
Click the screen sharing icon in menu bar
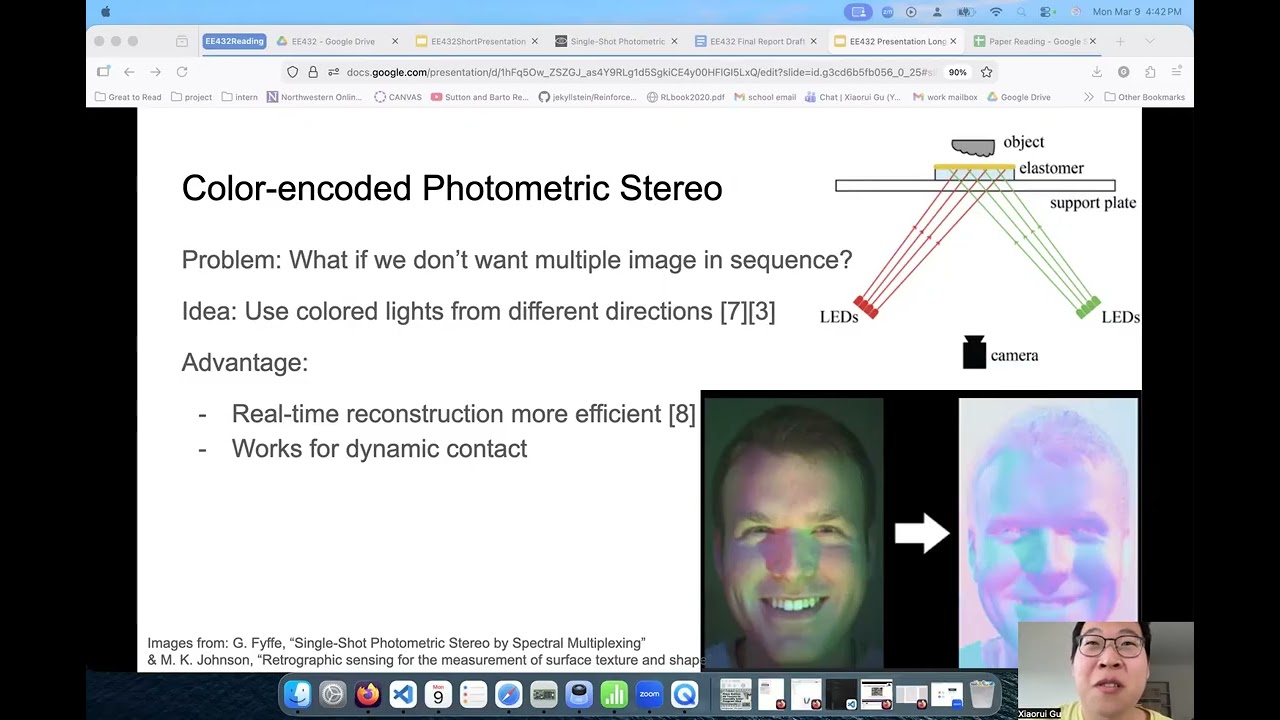(858, 12)
